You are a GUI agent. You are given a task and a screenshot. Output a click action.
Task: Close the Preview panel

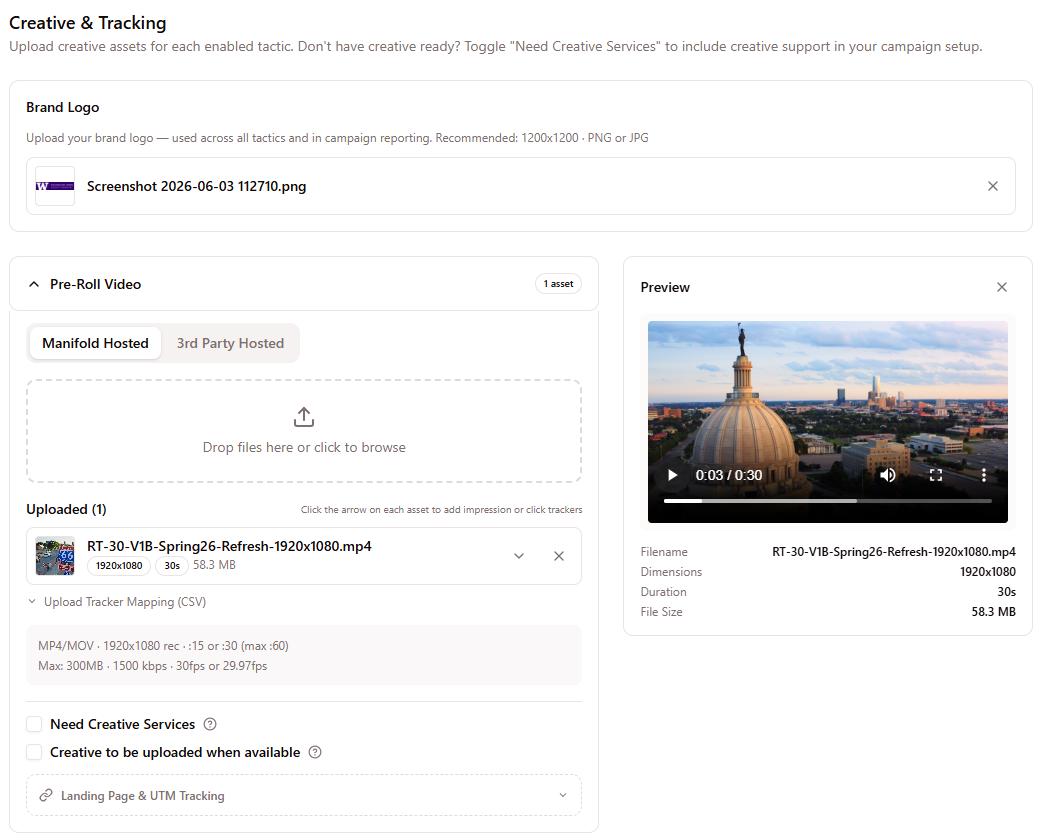pos(1001,287)
